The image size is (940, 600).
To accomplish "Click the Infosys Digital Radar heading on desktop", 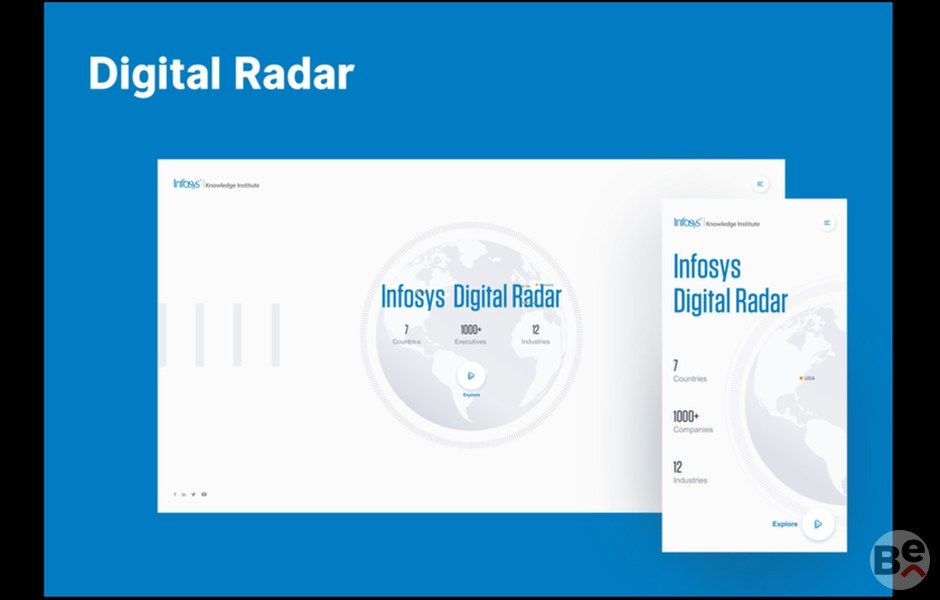I will tap(471, 297).
